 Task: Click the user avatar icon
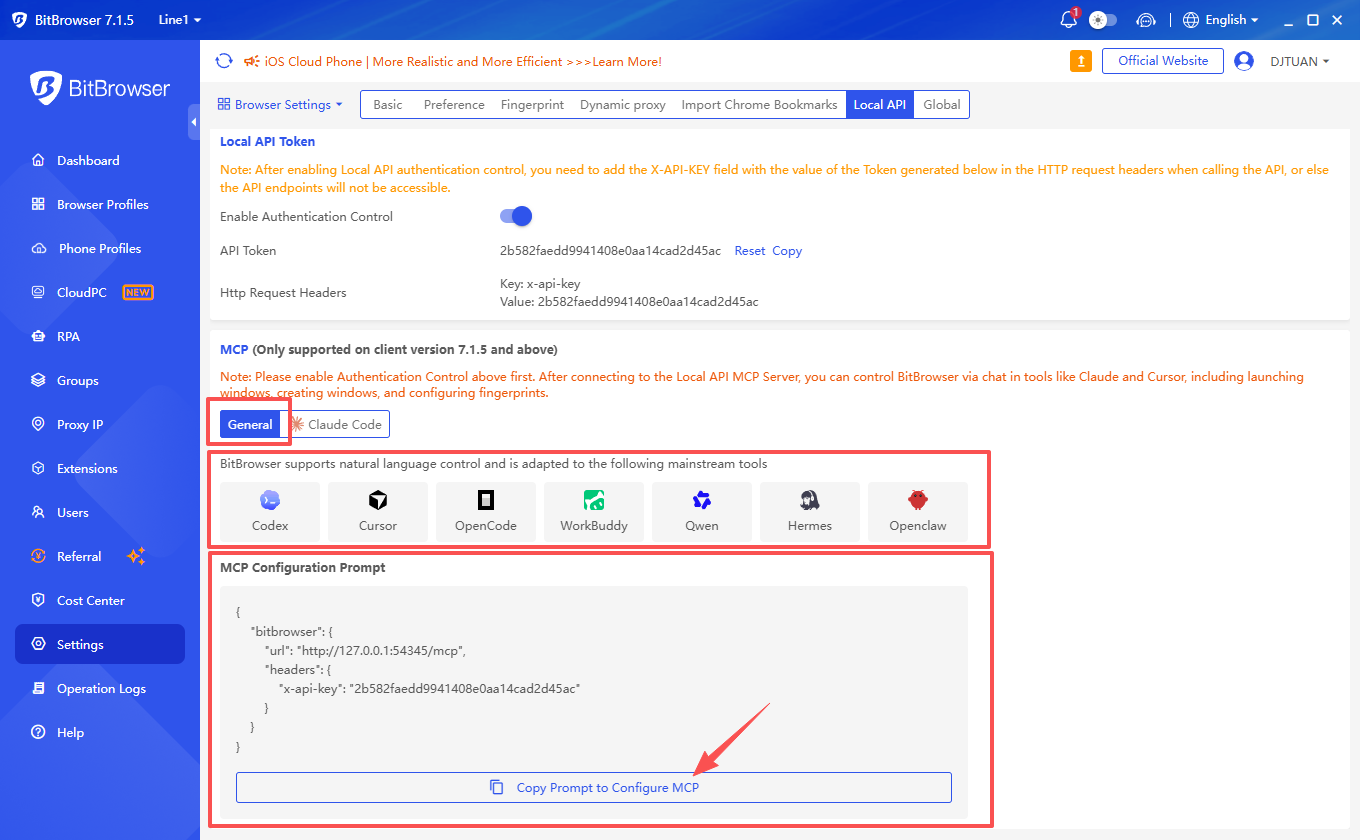tap(1244, 61)
